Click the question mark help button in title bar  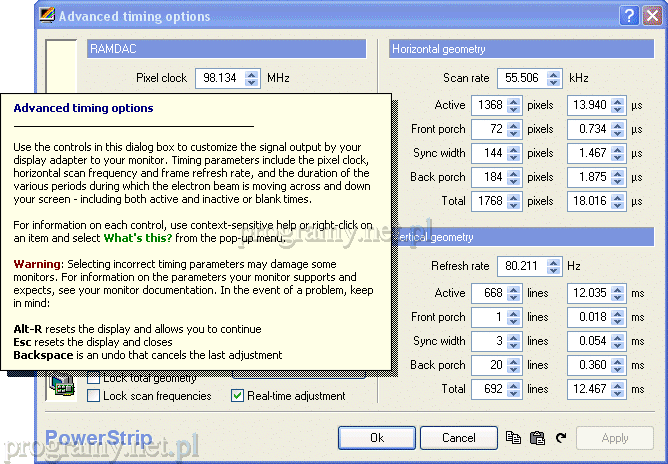click(628, 16)
